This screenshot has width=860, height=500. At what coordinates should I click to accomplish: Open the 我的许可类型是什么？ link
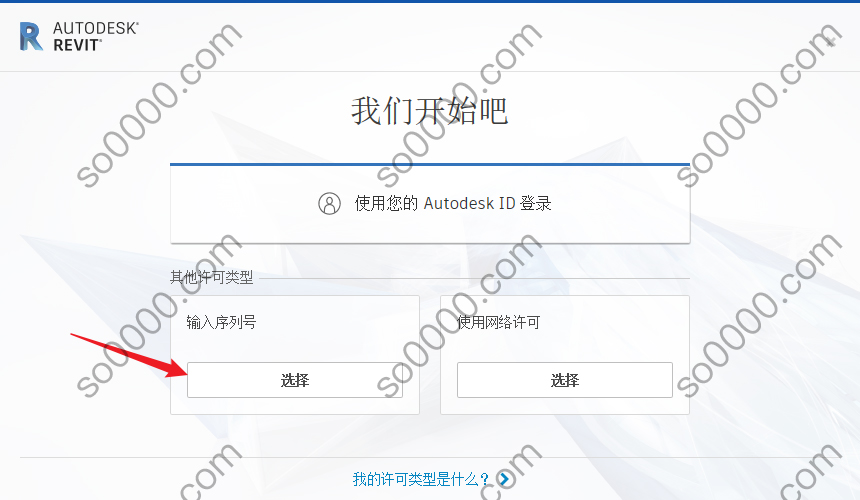pyautogui.click(x=421, y=479)
